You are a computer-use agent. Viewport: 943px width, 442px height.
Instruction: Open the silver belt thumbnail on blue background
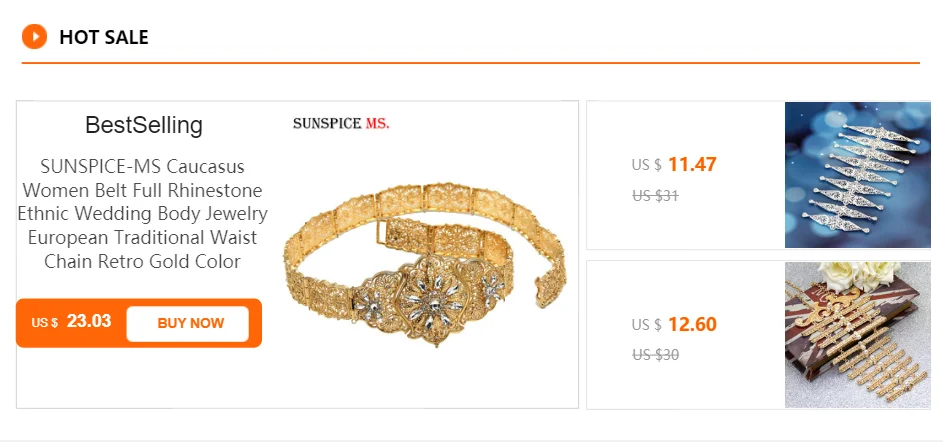pos(857,175)
